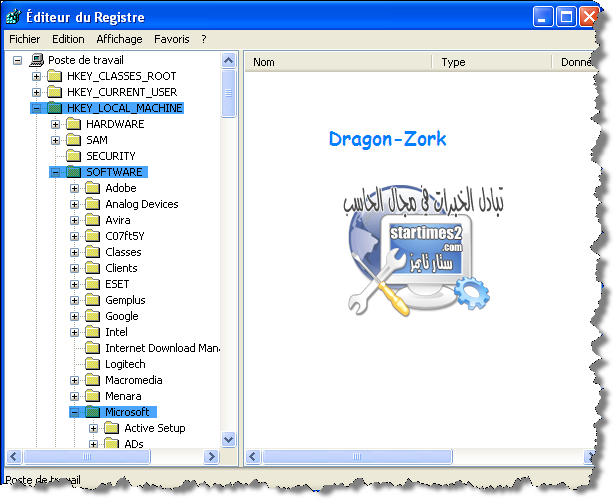
Task: Click the Google folder icon
Action: (93, 316)
